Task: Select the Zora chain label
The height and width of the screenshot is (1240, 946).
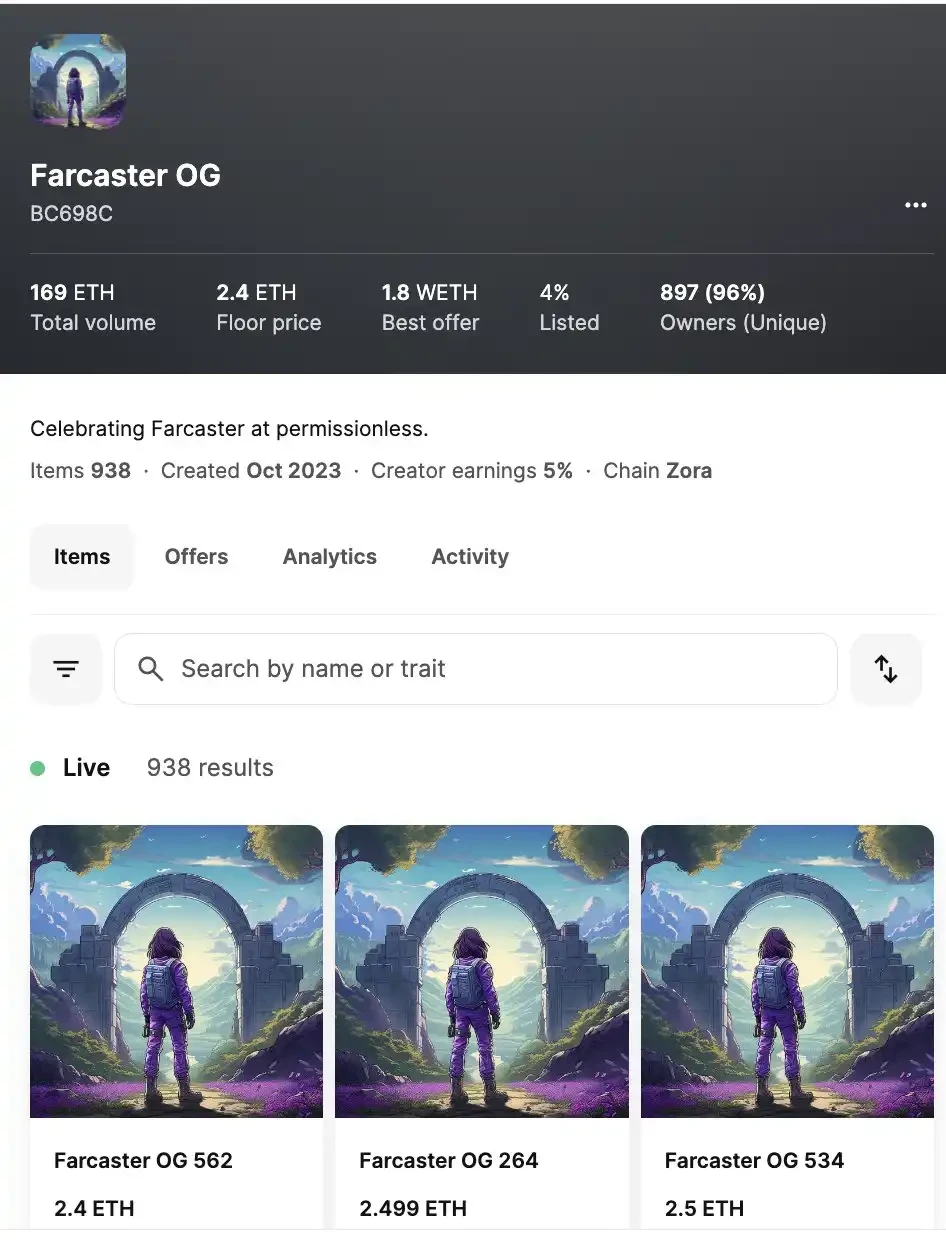Action: pyautogui.click(x=691, y=470)
